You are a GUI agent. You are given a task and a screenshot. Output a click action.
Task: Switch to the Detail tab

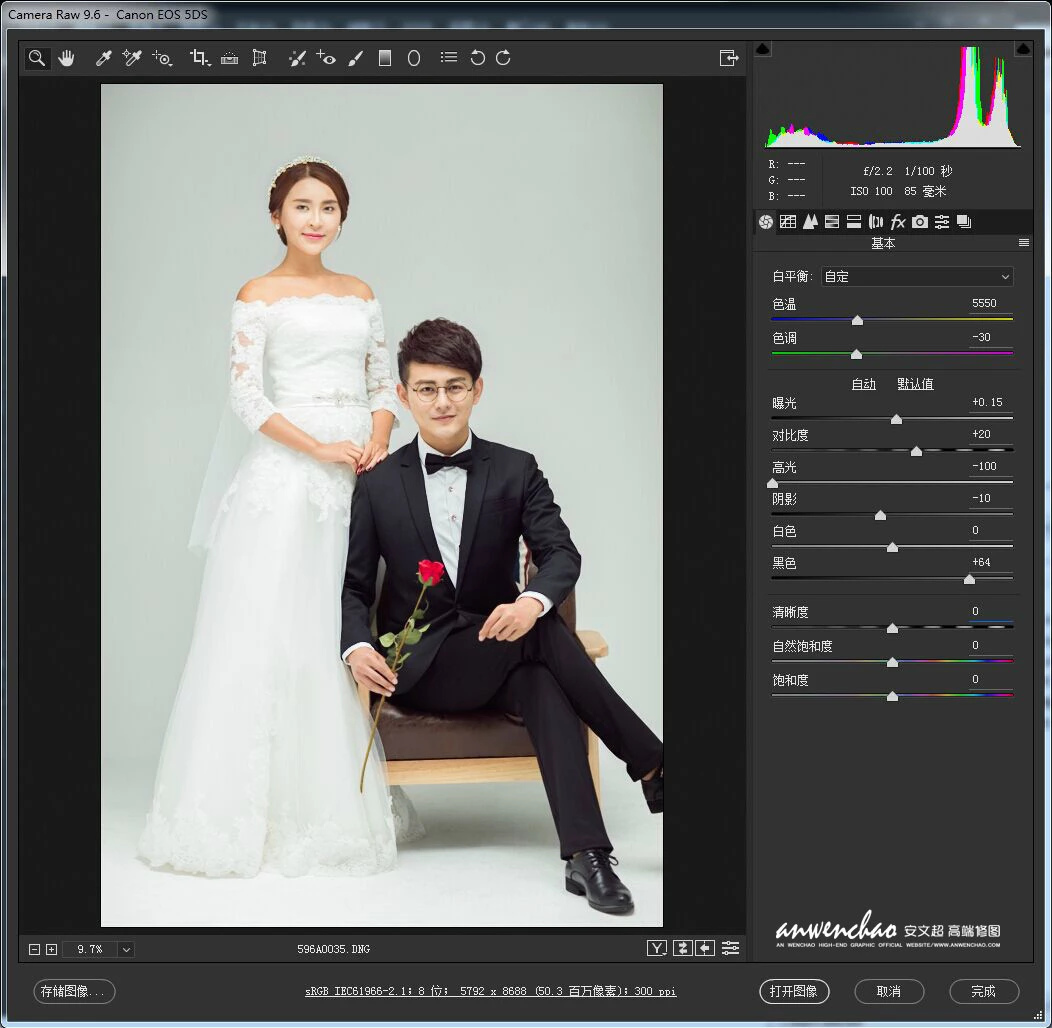[810, 222]
